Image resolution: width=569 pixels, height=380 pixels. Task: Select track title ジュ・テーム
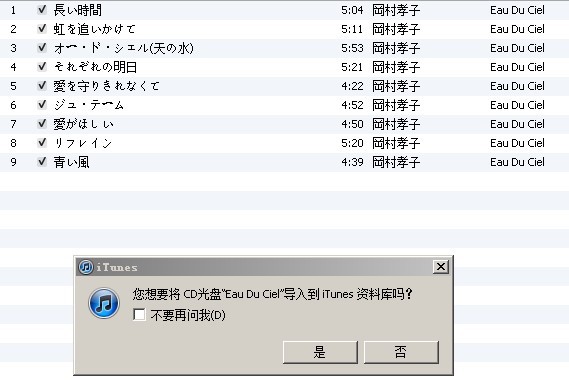pyautogui.click(x=89, y=105)
